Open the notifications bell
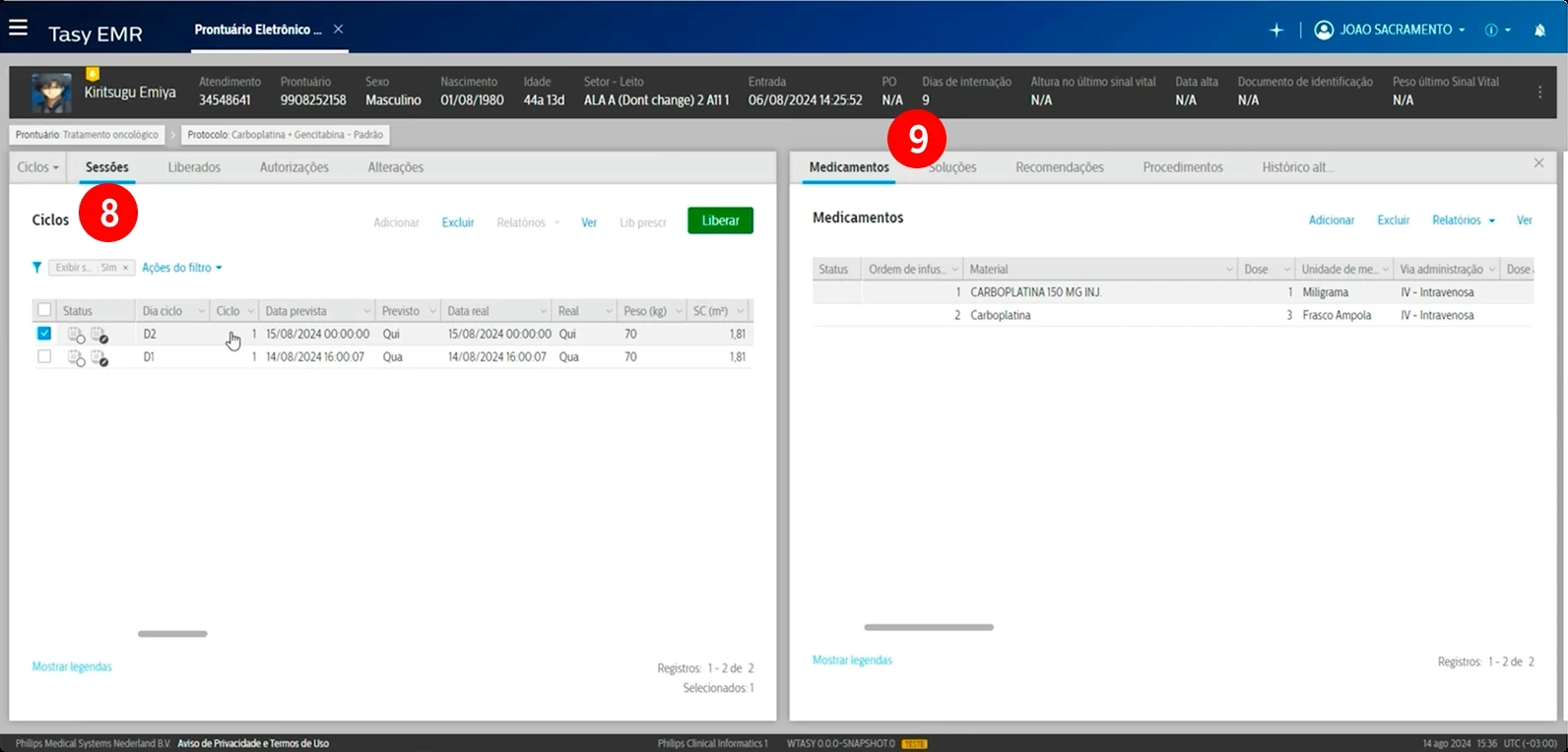 click(x=1539, y=31)
